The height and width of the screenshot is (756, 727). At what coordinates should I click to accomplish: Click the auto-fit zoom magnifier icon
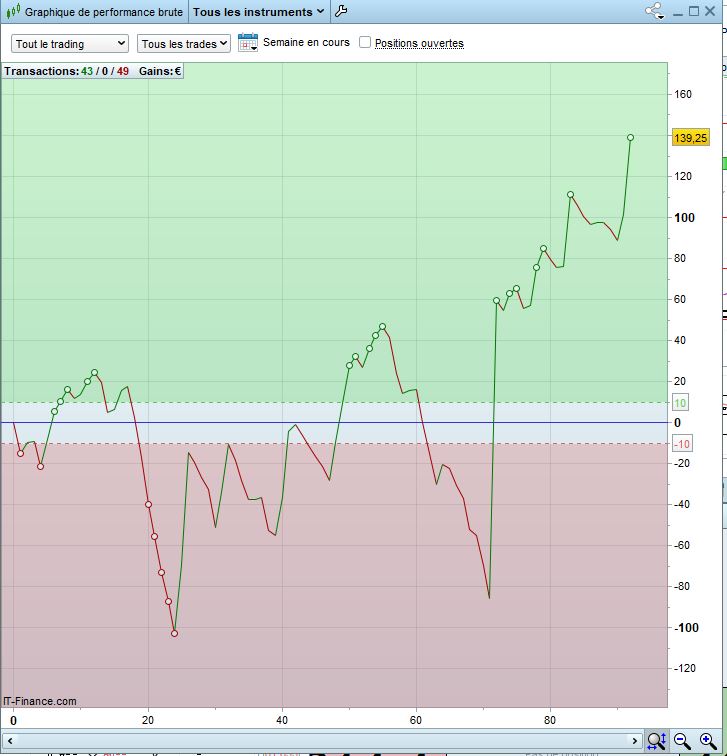657,740
